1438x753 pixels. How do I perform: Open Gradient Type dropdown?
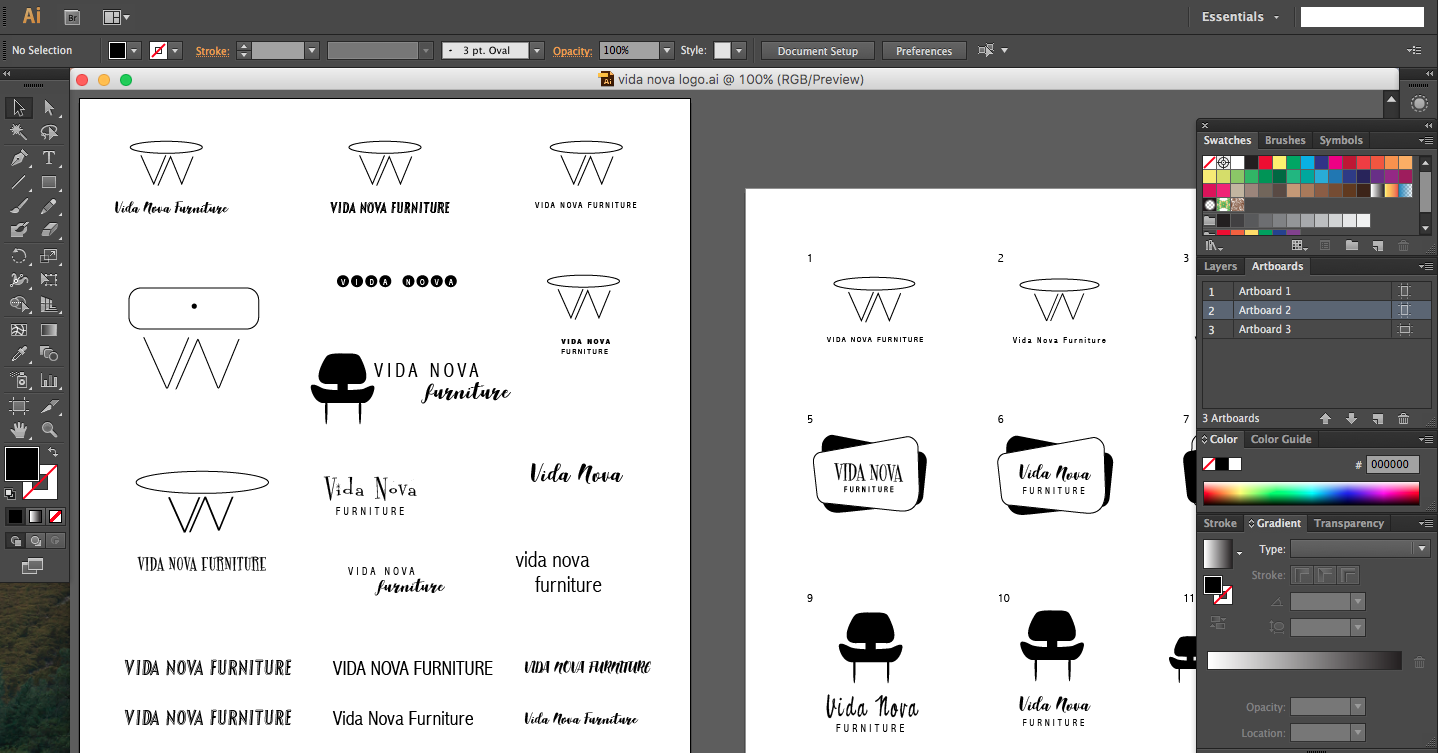(x=1360, y=549)
